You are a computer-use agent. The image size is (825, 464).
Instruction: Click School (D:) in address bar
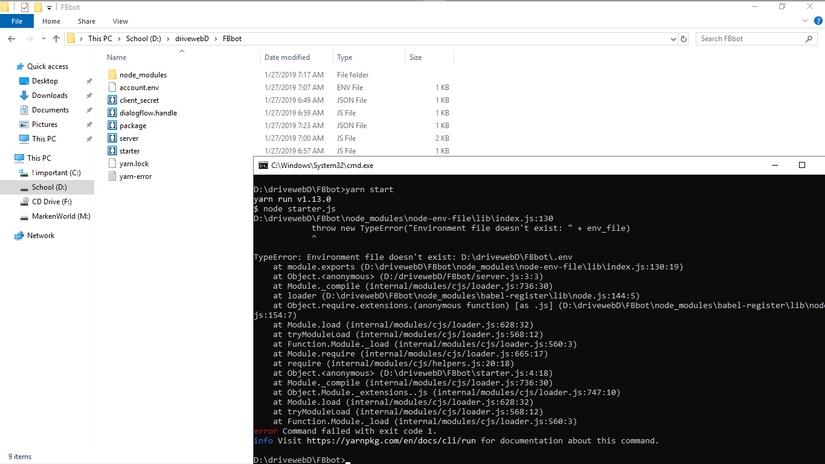tap(143, 39)
